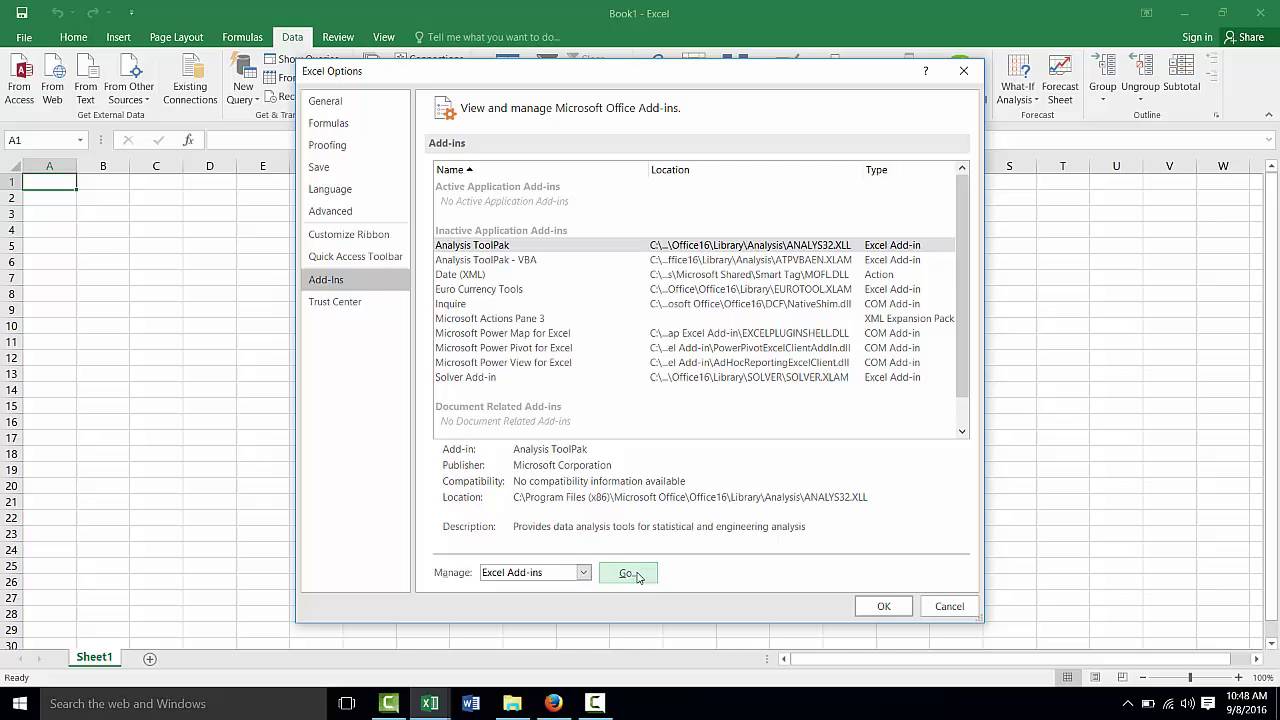Click the Help question mark in dialog
Image resolution: width=1280 pixels, height=720 pixels.
pyautogui.click(x=925, y=71)
